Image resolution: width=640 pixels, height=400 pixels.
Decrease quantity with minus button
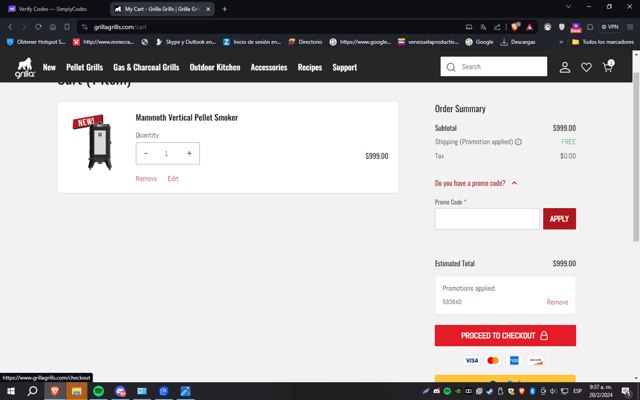tap(146, 153)
